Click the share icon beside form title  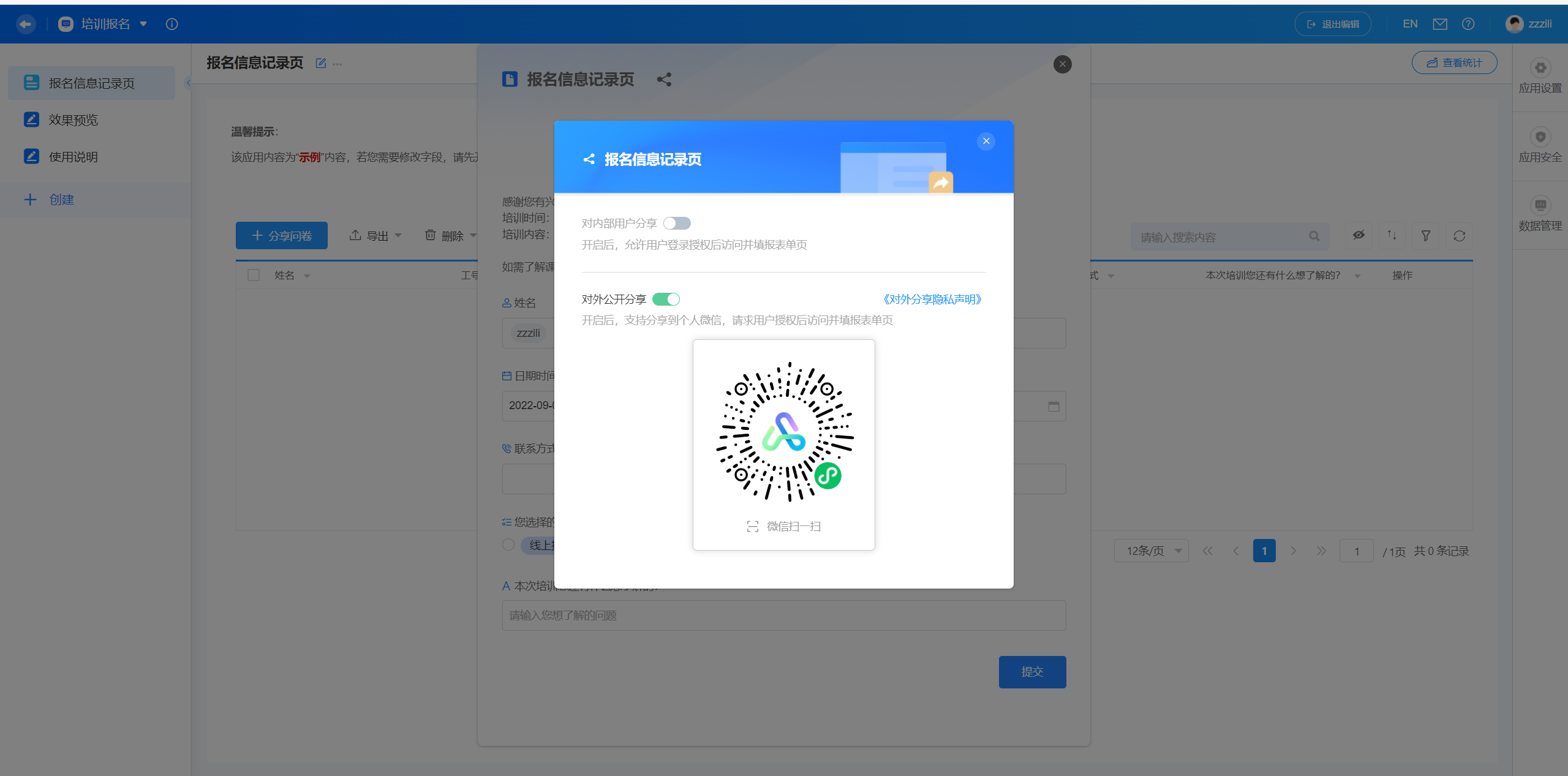[664, 80]
